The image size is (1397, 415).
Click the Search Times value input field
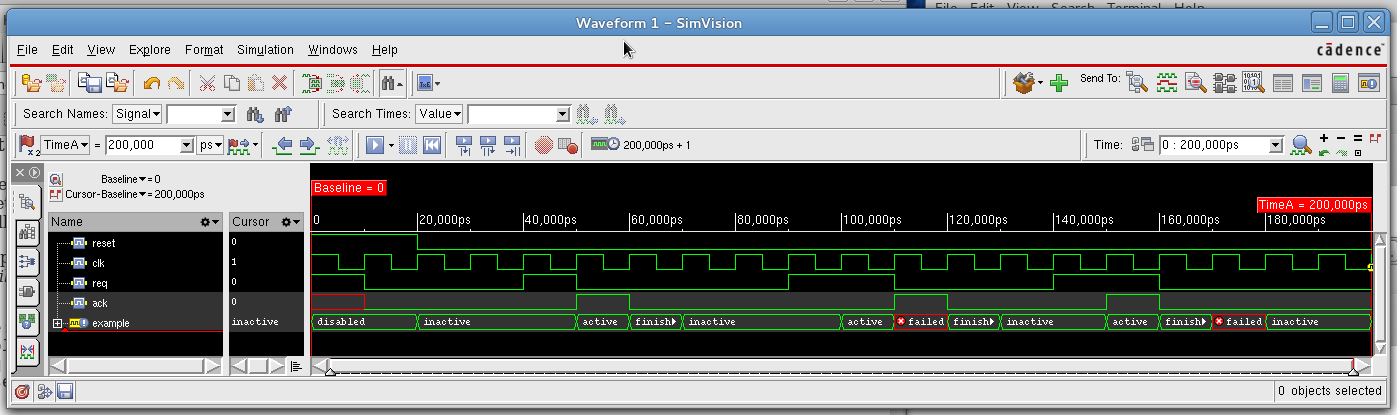click(x=512, y=114)
